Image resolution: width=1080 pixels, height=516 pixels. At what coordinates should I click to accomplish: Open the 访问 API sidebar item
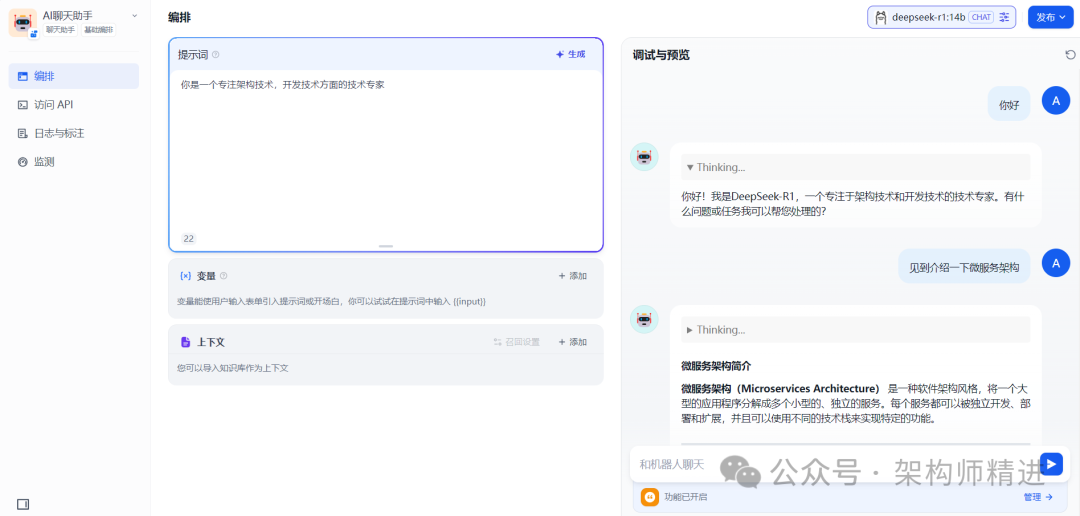click(x=74, y=105)
